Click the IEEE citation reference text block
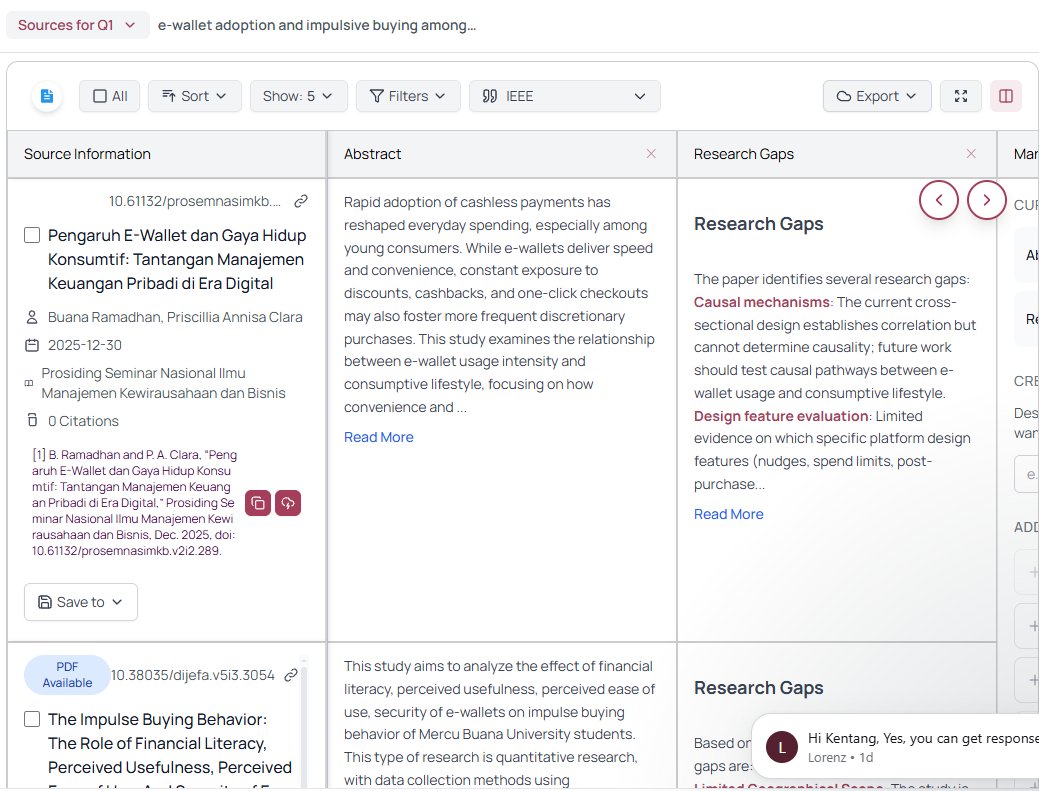1039x791 pixels. (x=135, y=503)
